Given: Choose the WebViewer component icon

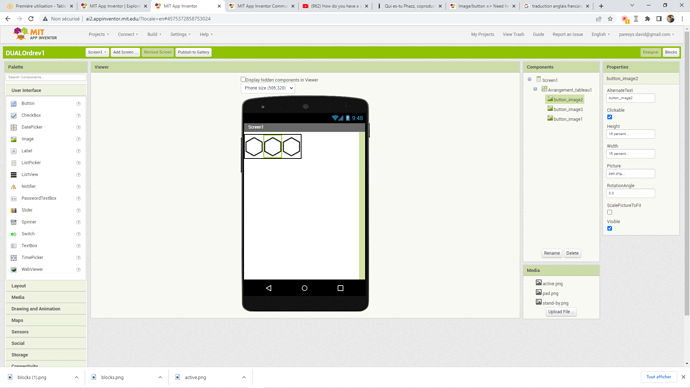Looking at the screenshot, I should coord(14,270).
